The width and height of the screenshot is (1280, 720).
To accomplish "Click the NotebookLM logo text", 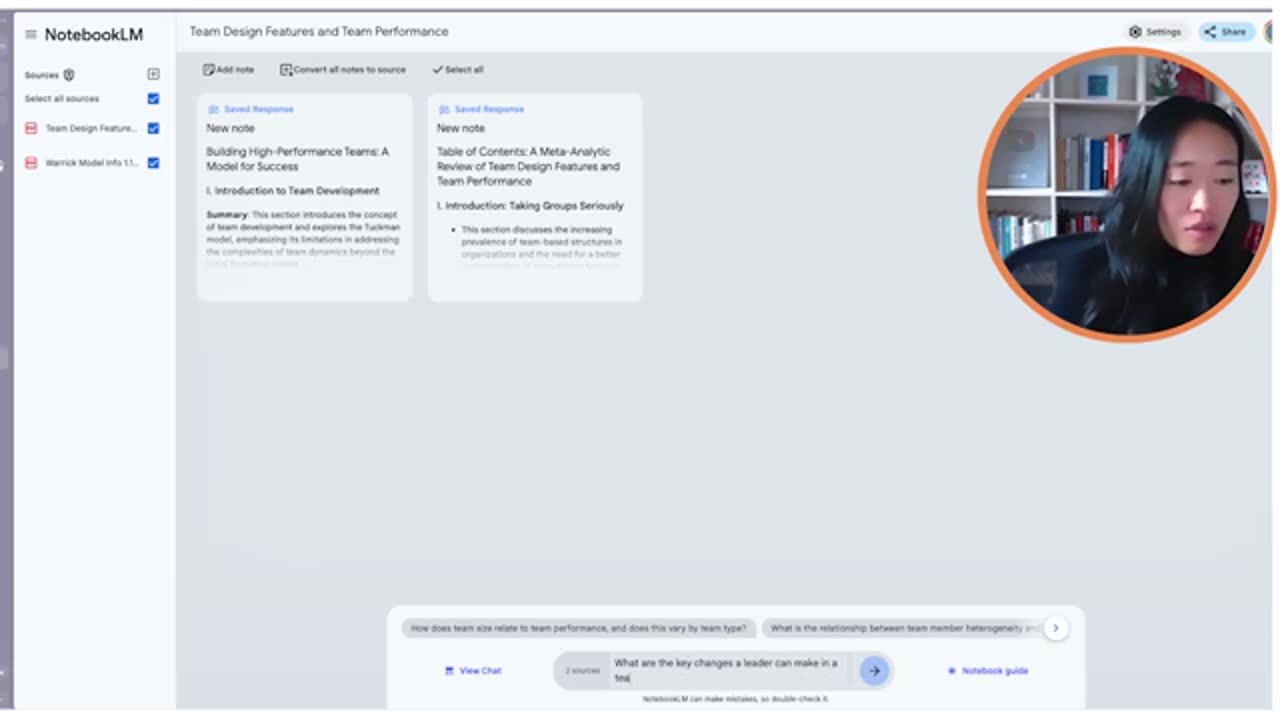I will tap(94, 34).
